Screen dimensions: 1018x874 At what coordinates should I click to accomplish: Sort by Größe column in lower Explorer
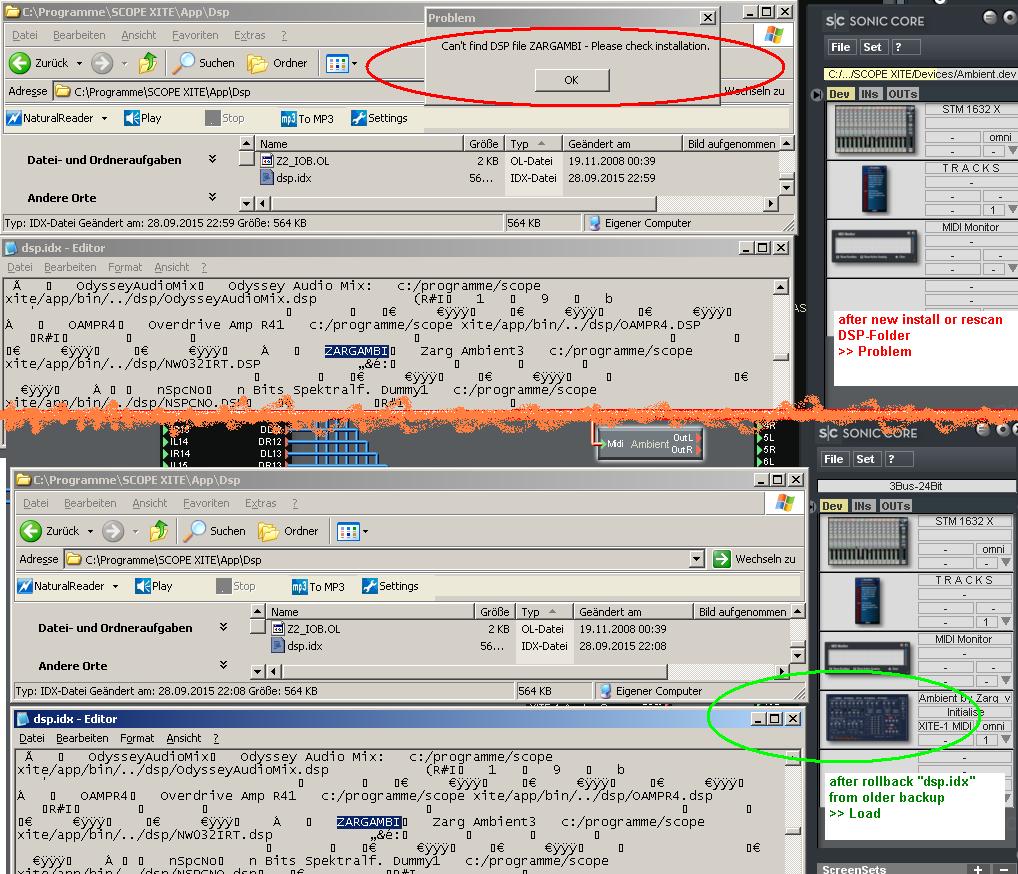coord(494,612)
